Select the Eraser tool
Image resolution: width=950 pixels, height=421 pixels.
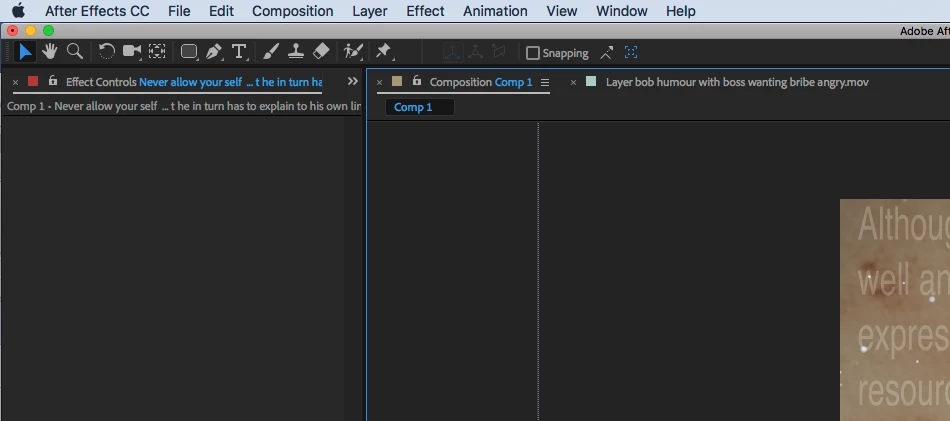click(x=321, y=52)
